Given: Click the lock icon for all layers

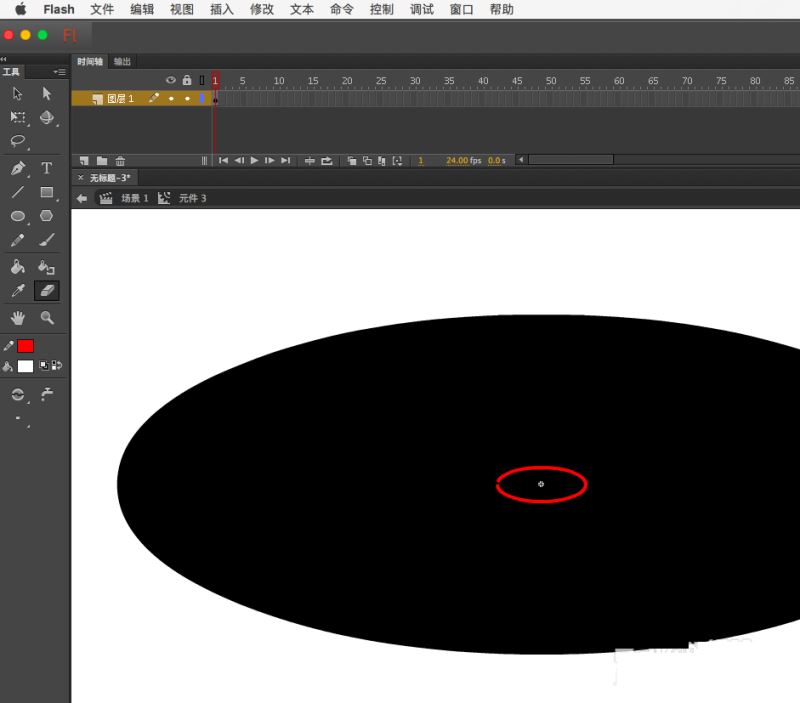Looking at the screenshot, I should click(x=187, y=80).
